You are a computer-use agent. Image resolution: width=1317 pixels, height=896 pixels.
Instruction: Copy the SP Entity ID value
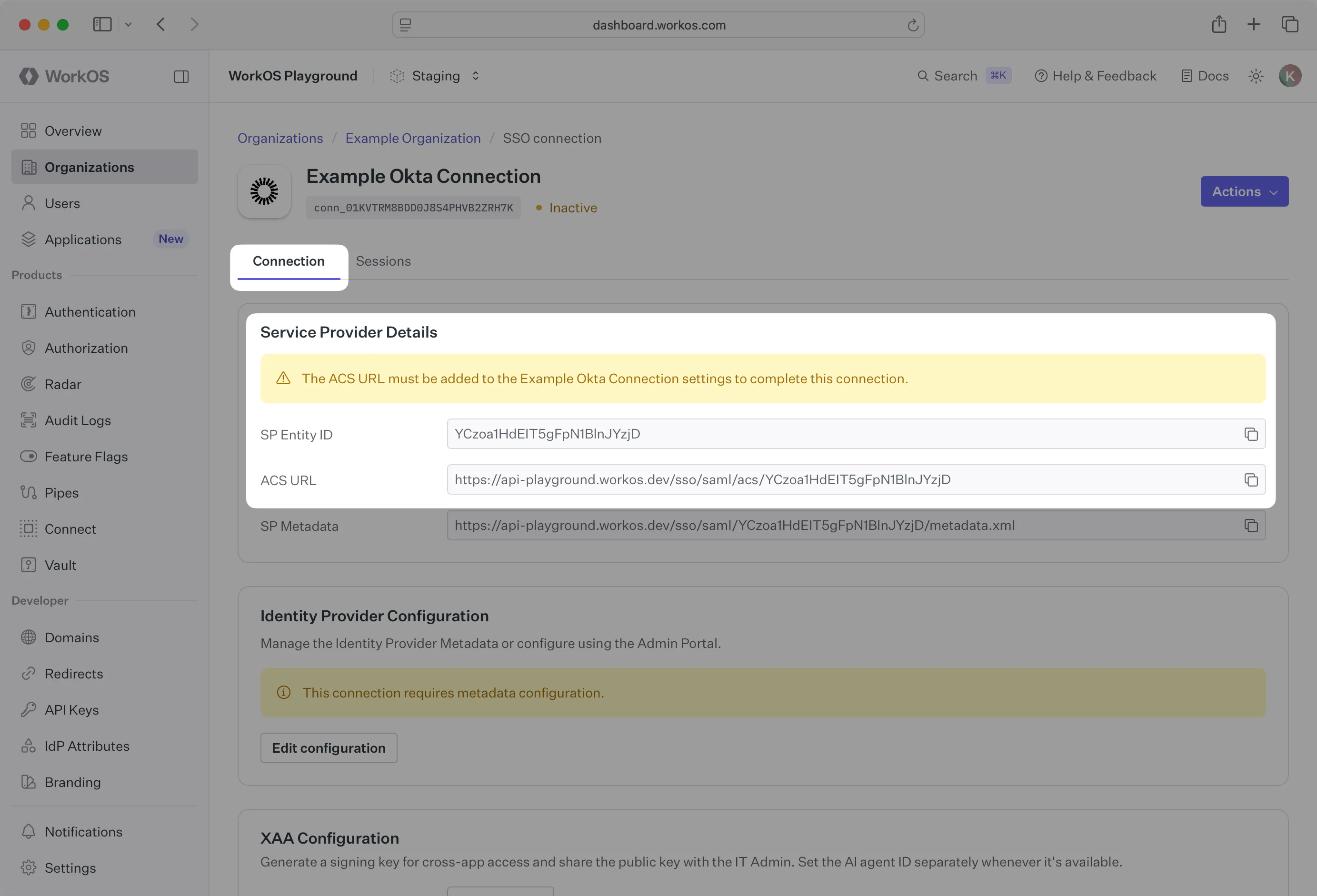click(1251, 434)
